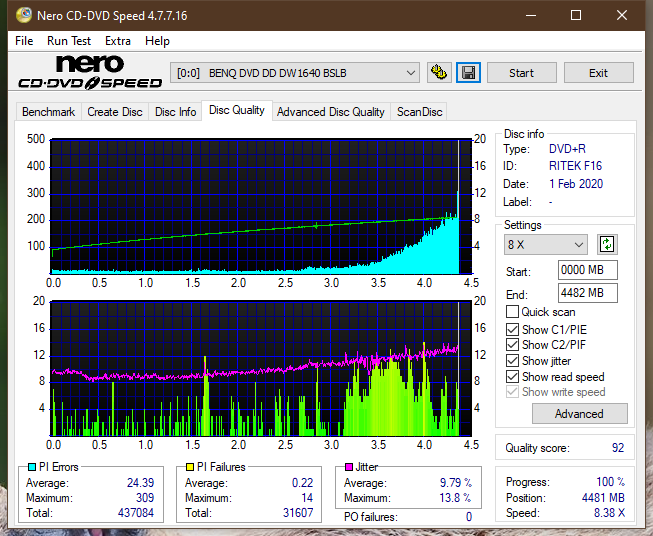The height and width of the screenshot is (536, 653).
Task: Click the Progress value 100 %
Action: tap(611, 482)
